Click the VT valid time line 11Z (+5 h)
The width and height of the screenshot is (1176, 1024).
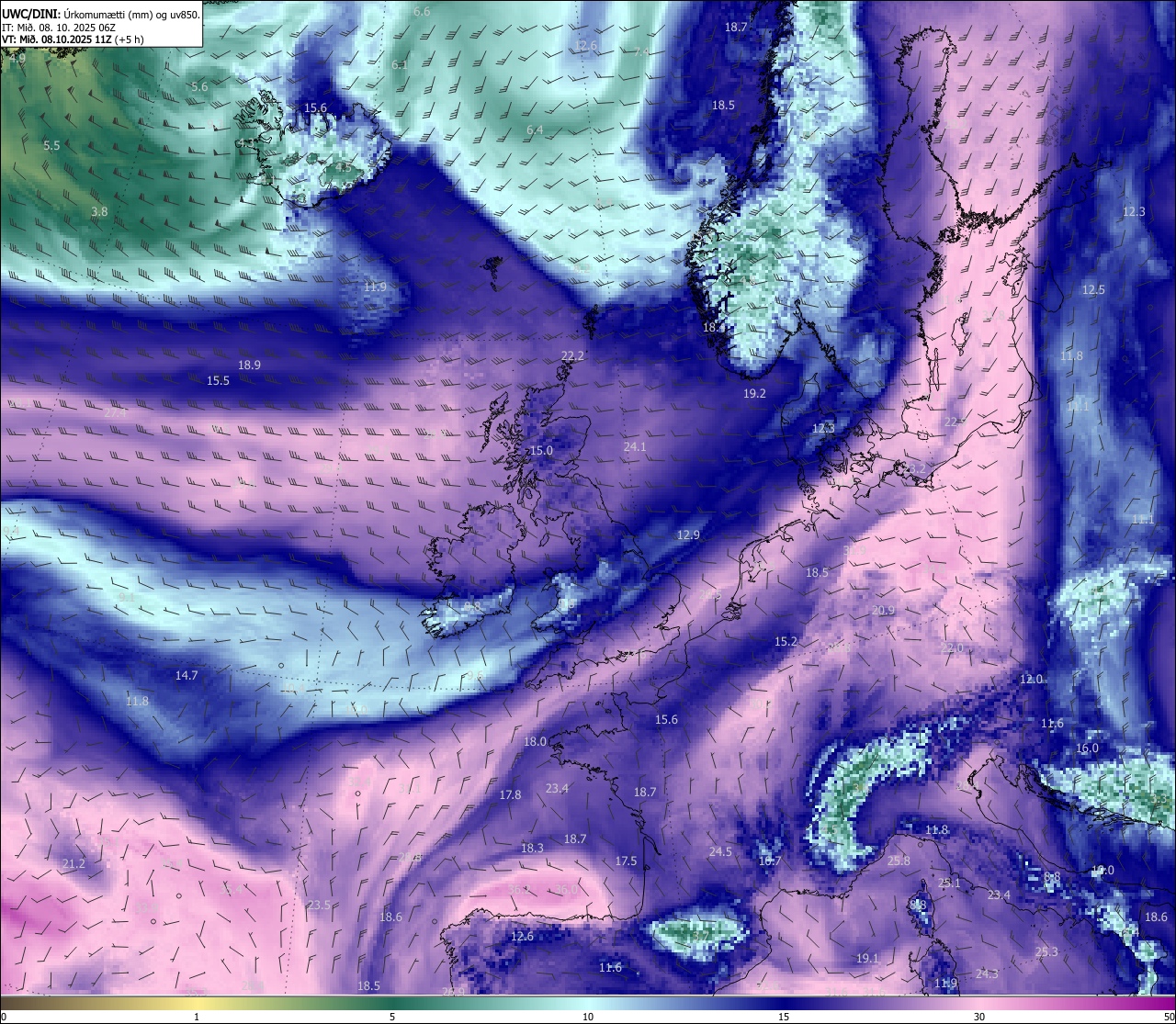(x=73, y=39)
